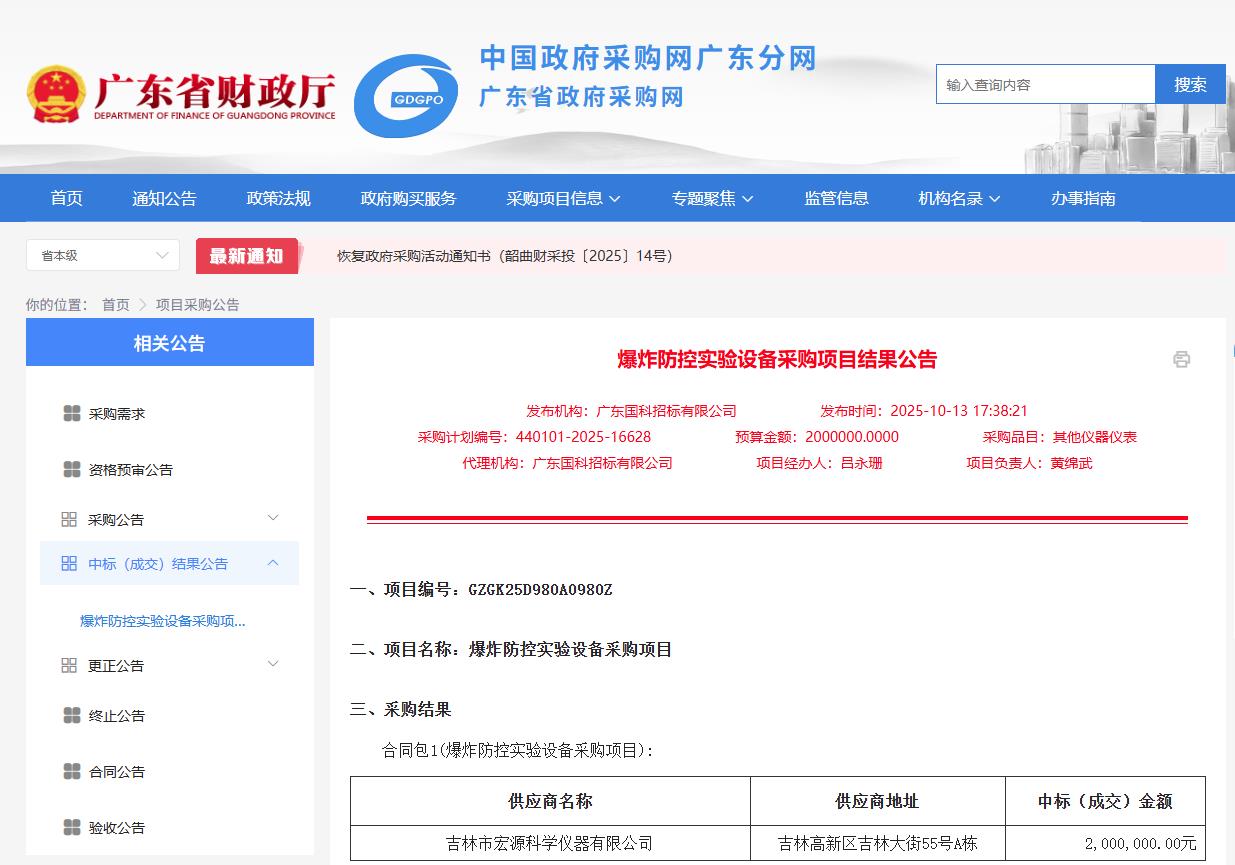This screenshot has height=865, width=1235.
Task: Click the print icon beside announcement title
Action: click(1181, 359)
